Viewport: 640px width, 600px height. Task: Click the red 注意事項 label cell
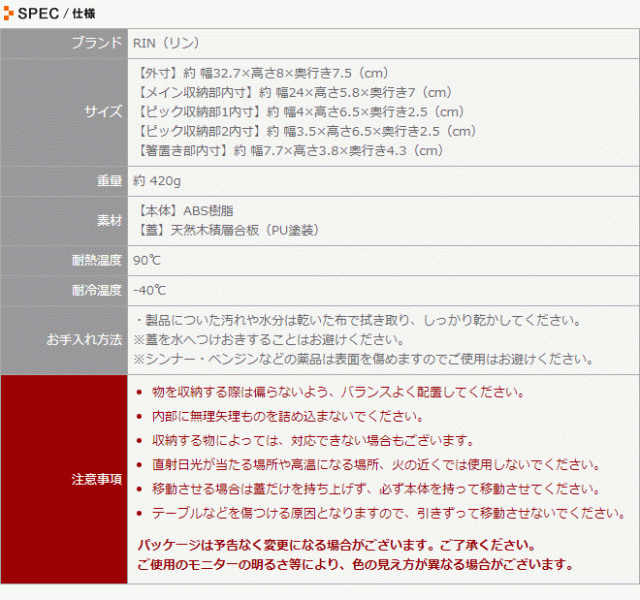97,479
